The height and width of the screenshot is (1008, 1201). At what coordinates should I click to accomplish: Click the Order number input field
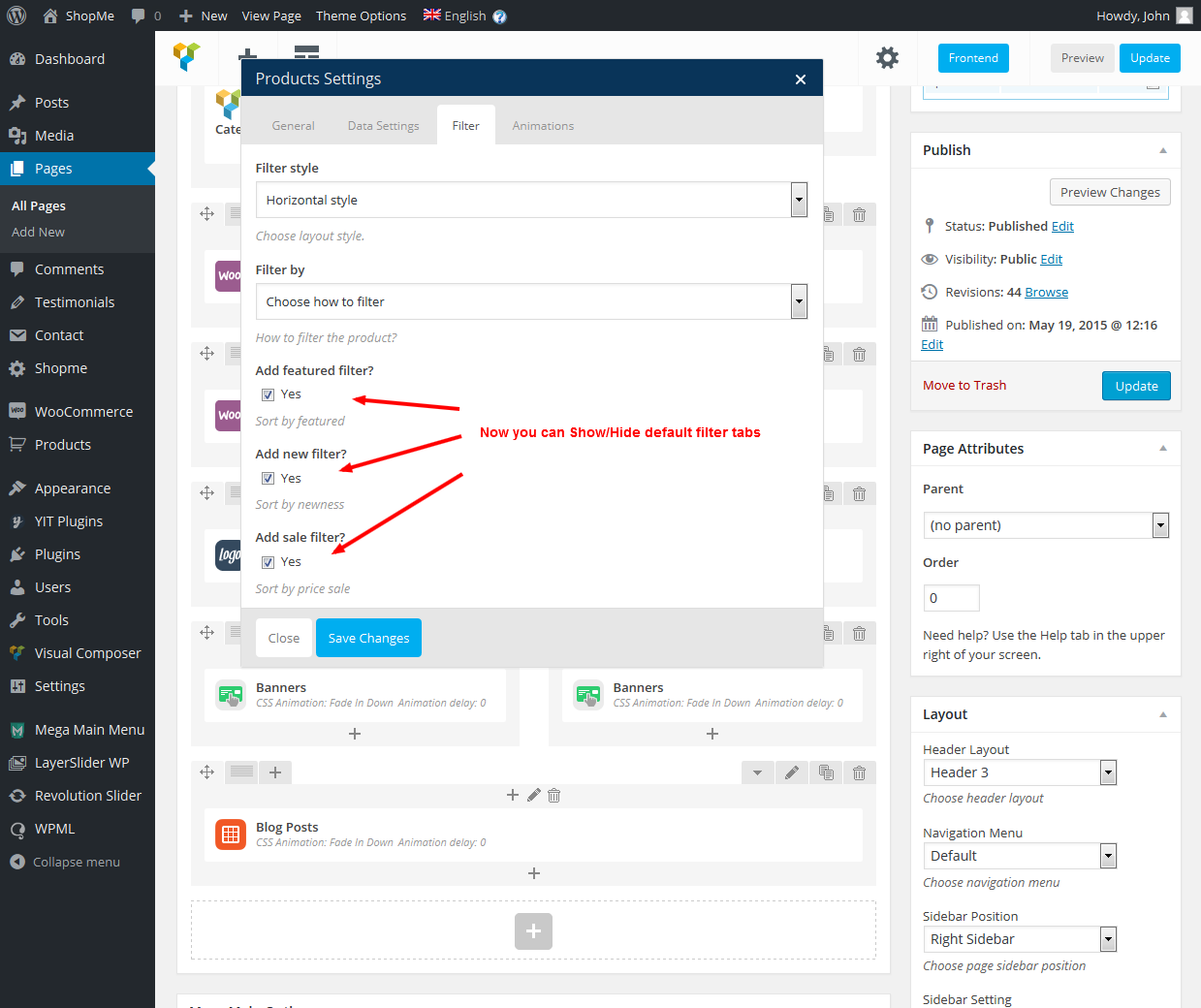point(951,598)
